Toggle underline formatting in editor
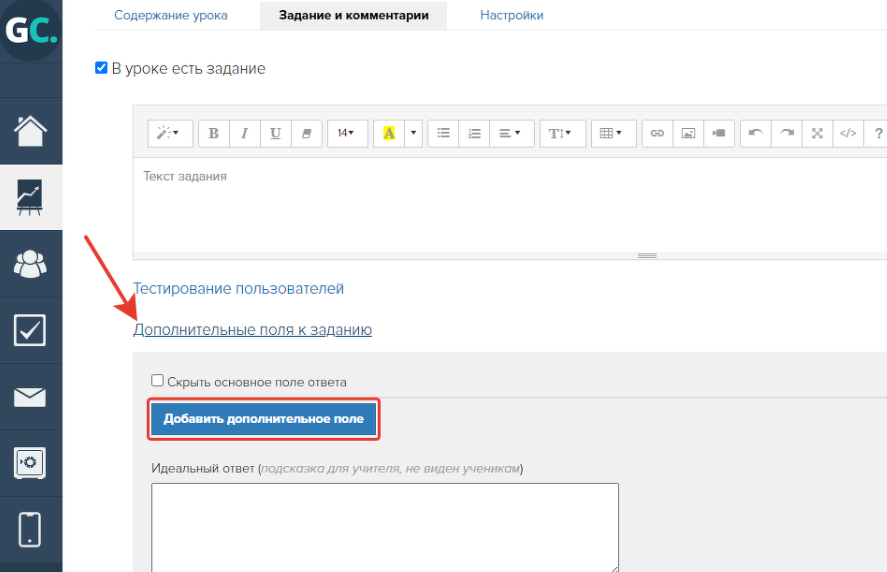887x572 pixels. (275, 134)
